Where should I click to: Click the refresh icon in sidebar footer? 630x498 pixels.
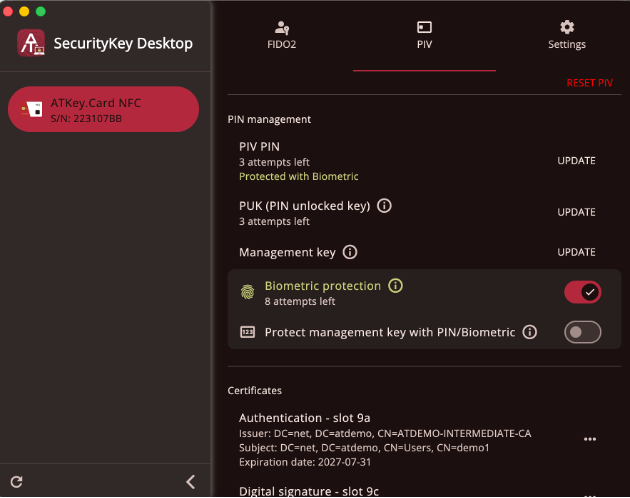pos(16,482)
